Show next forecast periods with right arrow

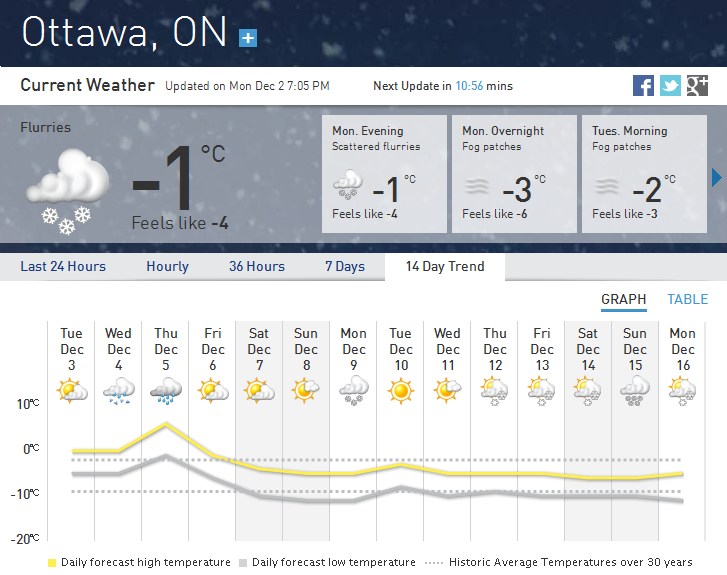(x=716, y=178)
